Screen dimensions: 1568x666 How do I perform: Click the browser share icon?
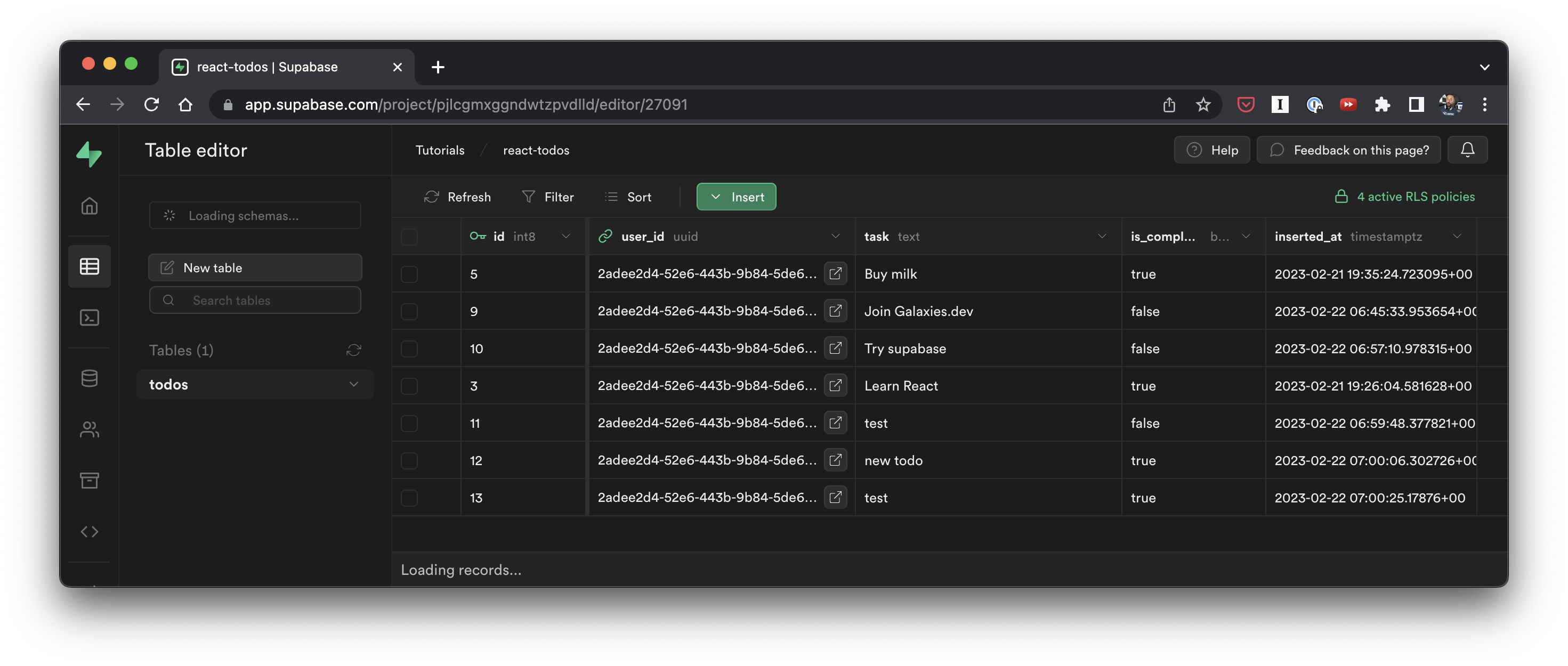(1169, 105)
